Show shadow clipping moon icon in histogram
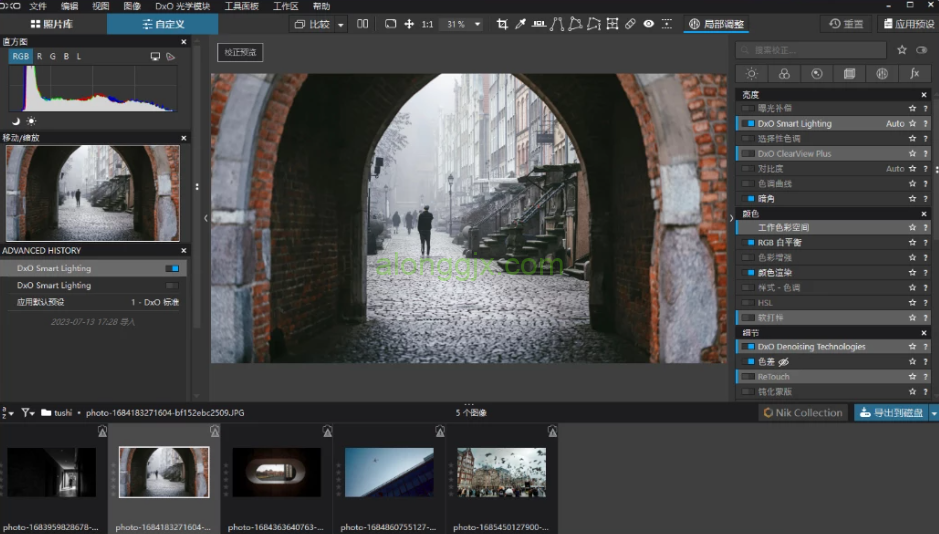The height and width of the screenshot is (534, 939). tap(15, 121)
